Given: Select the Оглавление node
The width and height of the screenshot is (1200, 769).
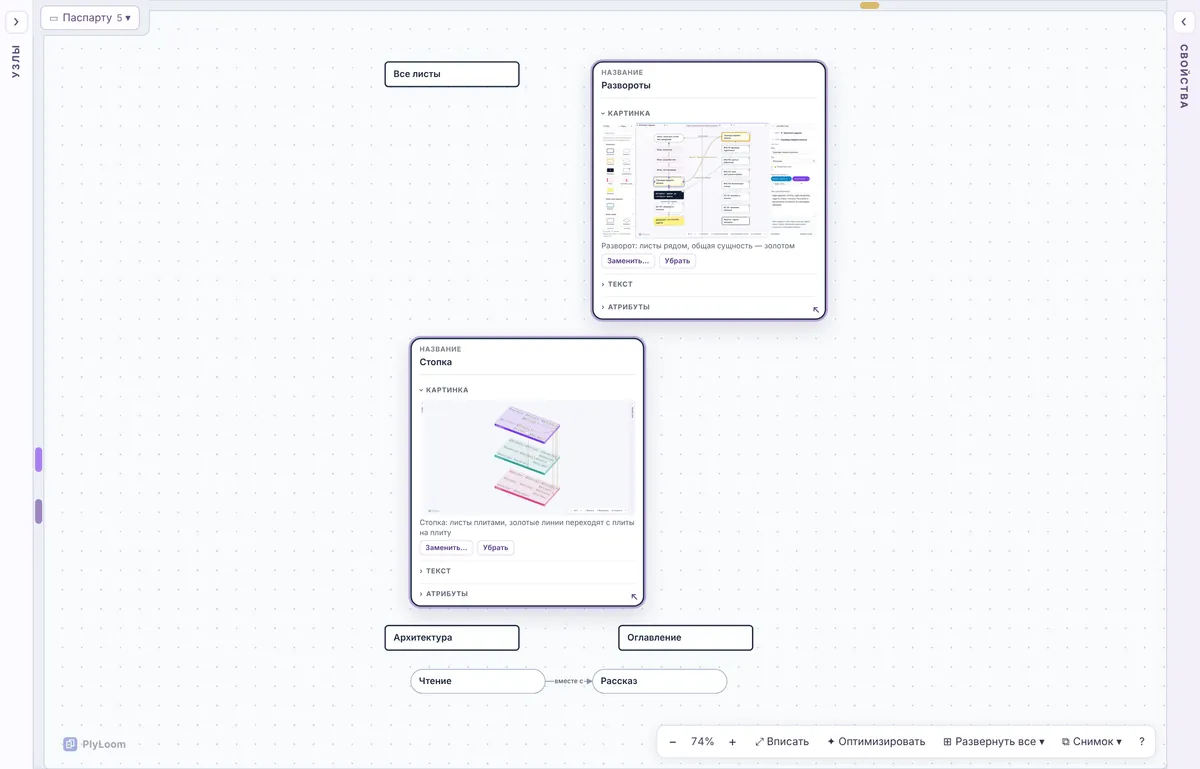Looking at the screenshot, I should coord(686,638).
